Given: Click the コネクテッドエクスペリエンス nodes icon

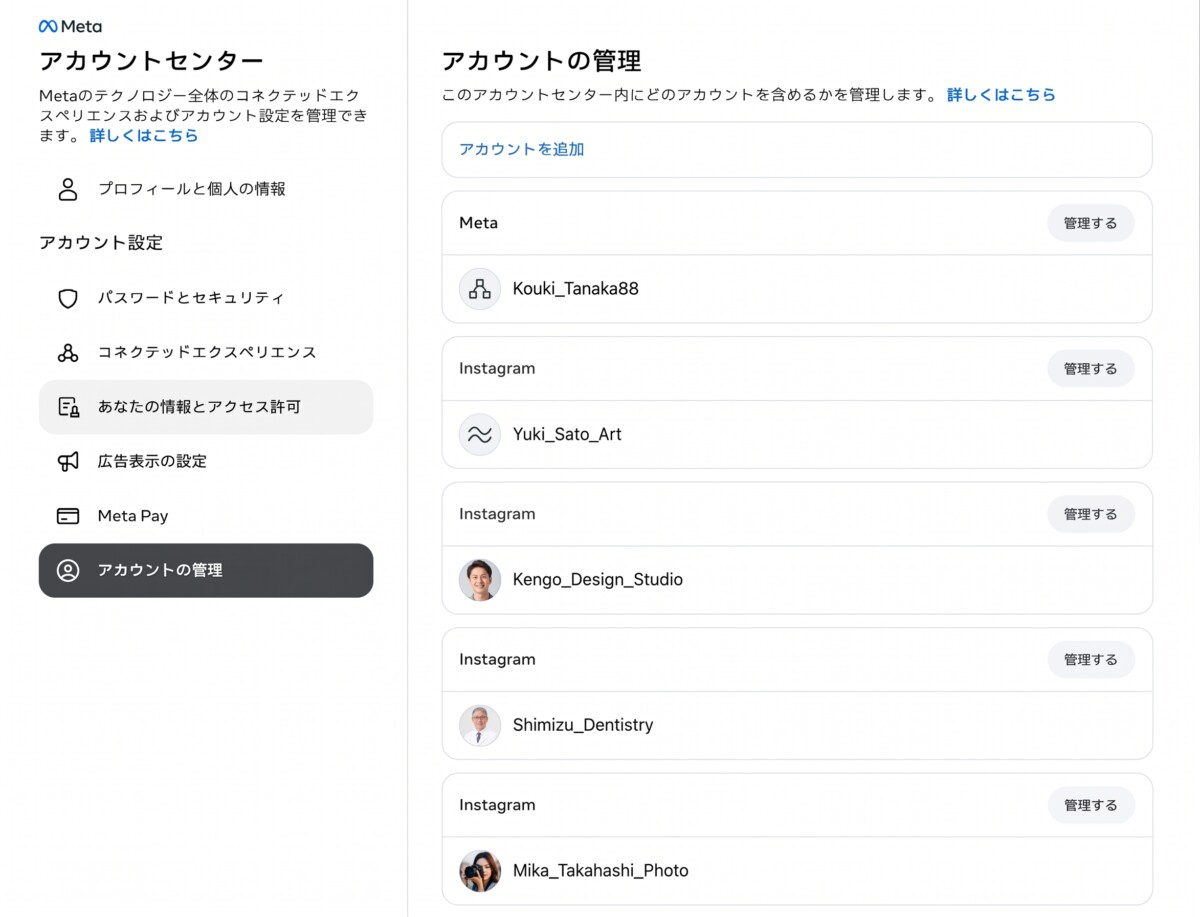Looking at the screenshot, I should tap(68, 352).
